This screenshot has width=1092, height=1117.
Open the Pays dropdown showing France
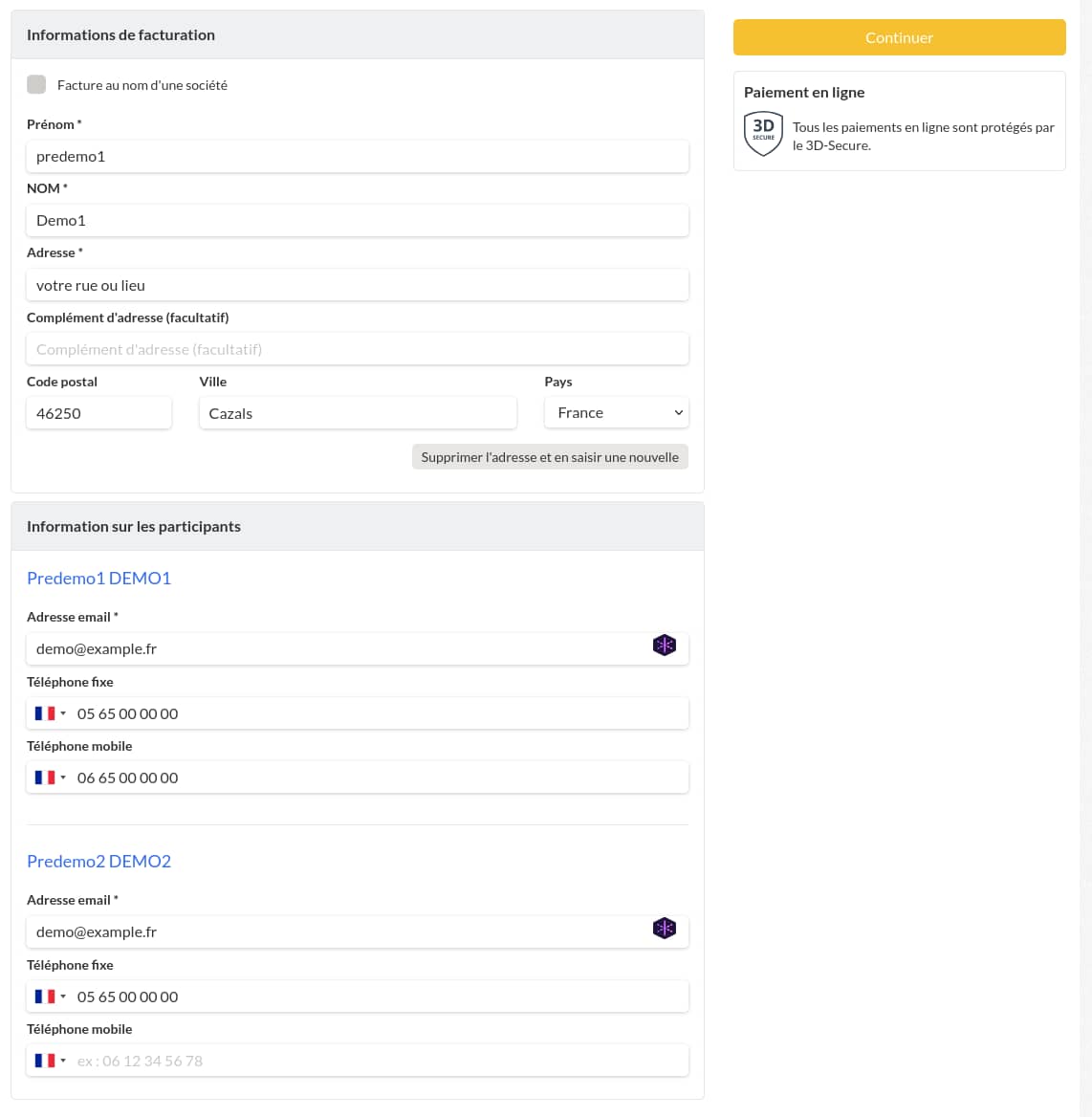616,412
